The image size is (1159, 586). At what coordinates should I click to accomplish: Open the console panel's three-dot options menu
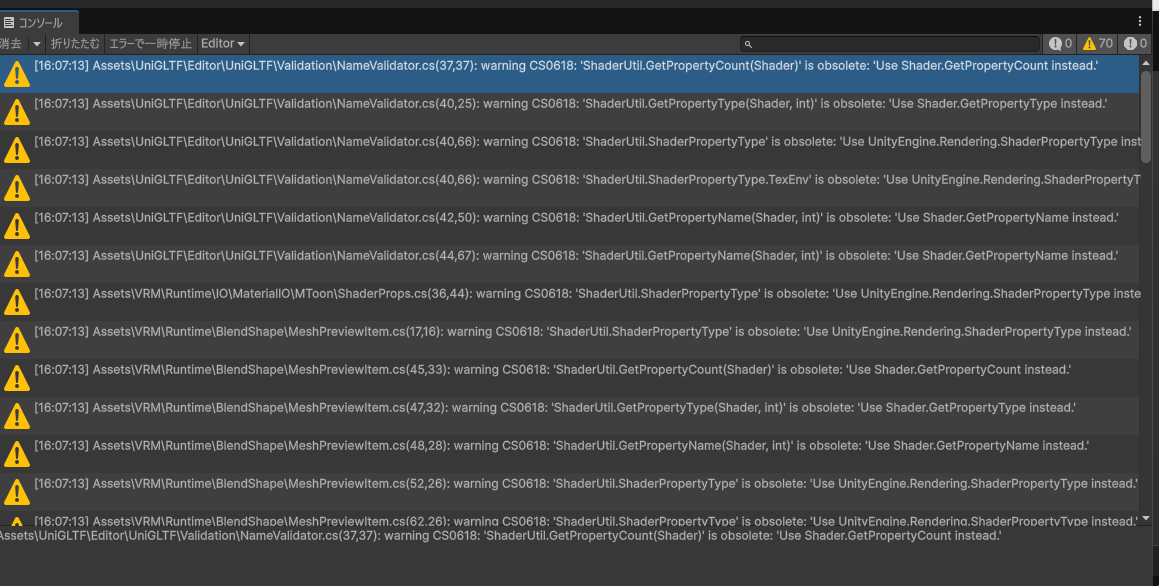pos(1140,21)
